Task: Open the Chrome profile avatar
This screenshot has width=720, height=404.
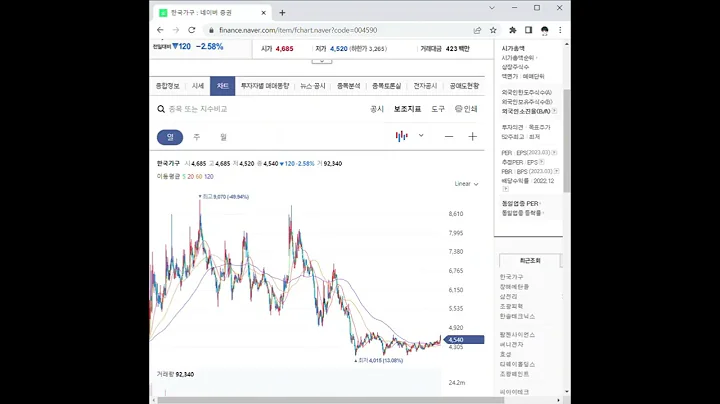Action: [x=545, y=30]
